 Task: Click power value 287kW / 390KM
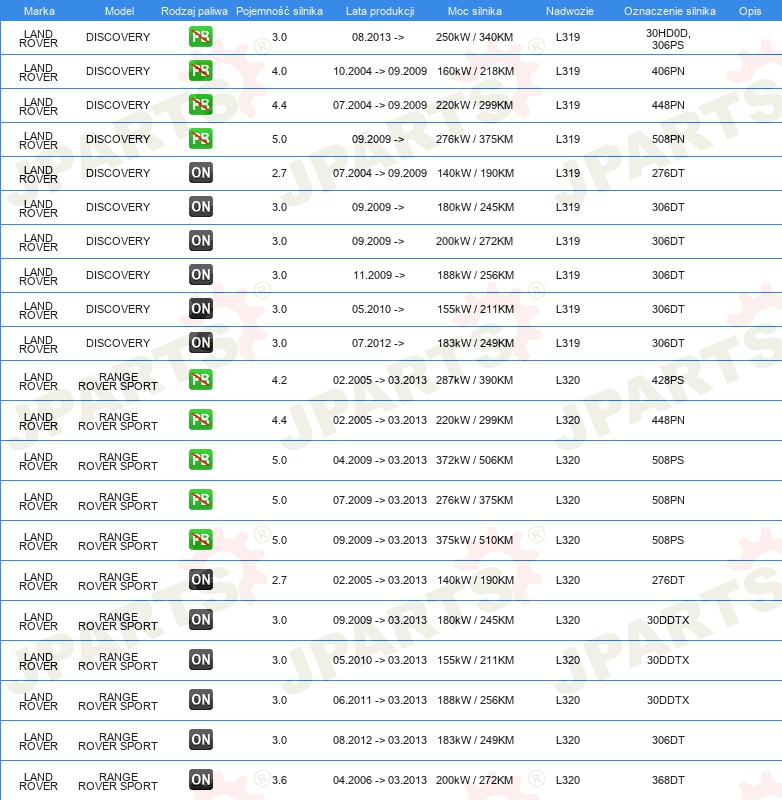[474, 380]
